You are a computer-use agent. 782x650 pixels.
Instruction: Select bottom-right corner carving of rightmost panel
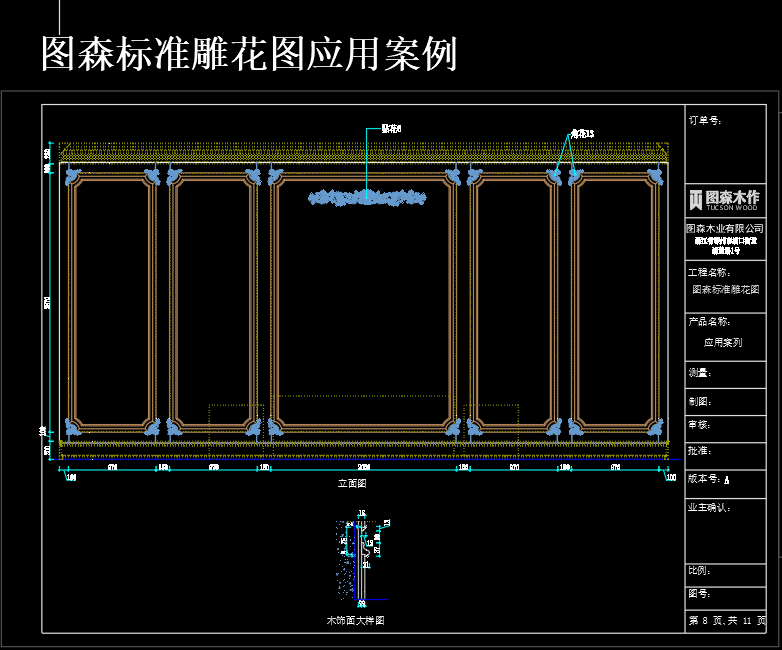pos(656,427)
